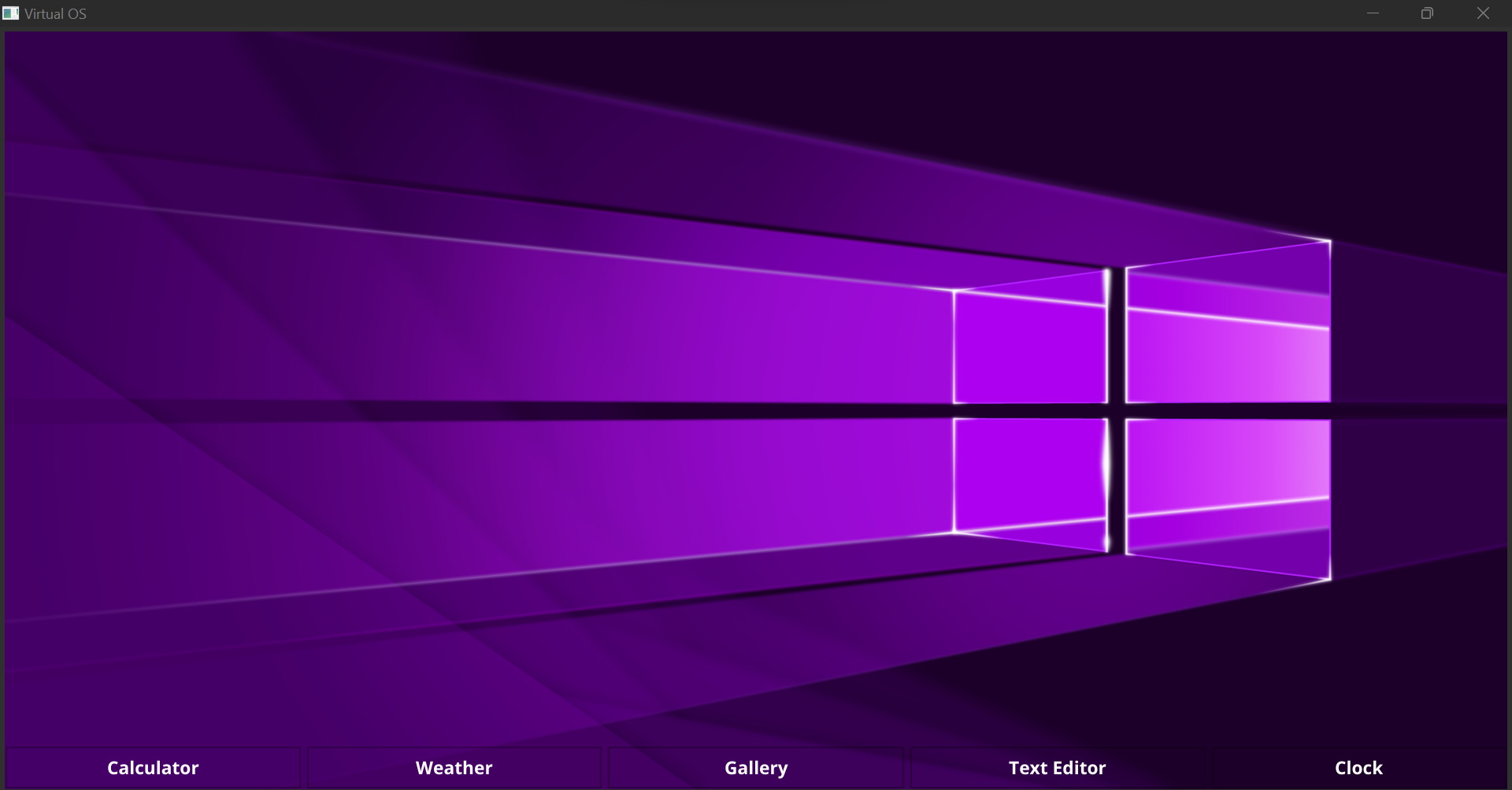1512x790 pixels.
Task: Open the Gallery app
Action: 756,768
